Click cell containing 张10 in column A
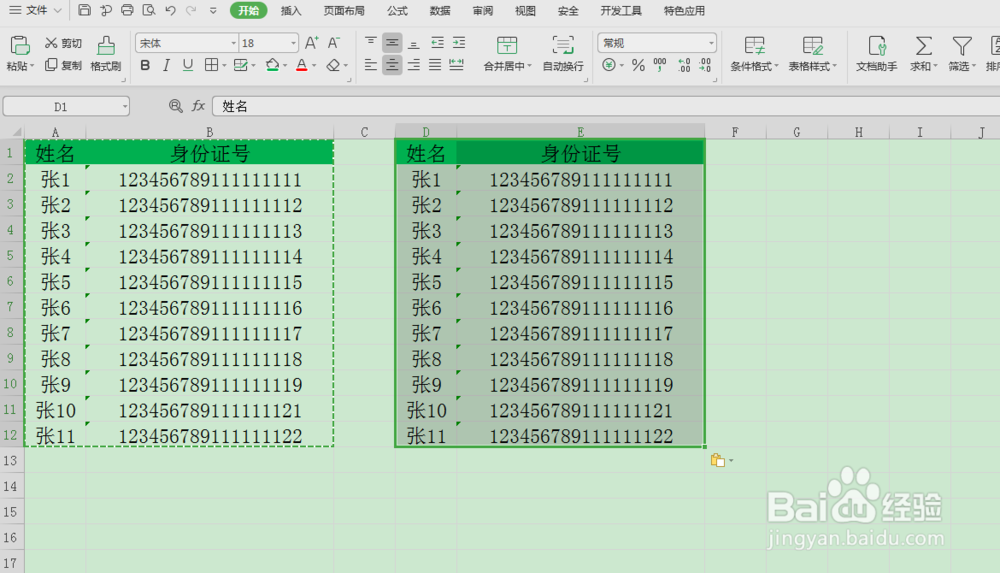This screenshot has width=1000, height=573. [55, 410]
